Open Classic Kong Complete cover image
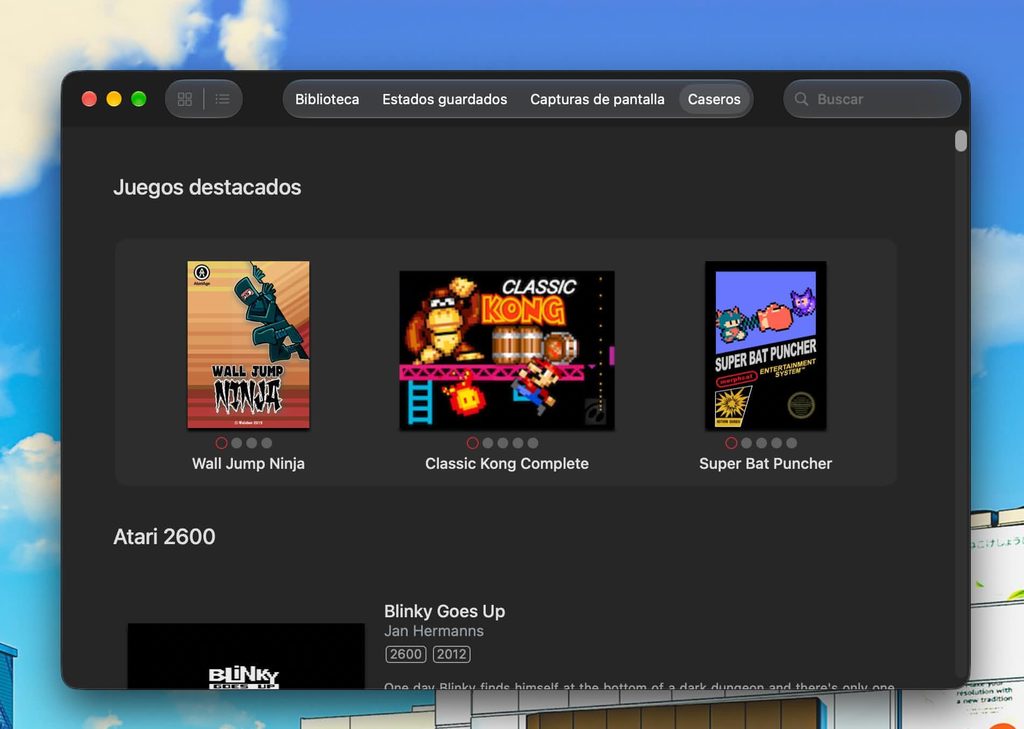1024x729 pixels. (x=507, y=350)
